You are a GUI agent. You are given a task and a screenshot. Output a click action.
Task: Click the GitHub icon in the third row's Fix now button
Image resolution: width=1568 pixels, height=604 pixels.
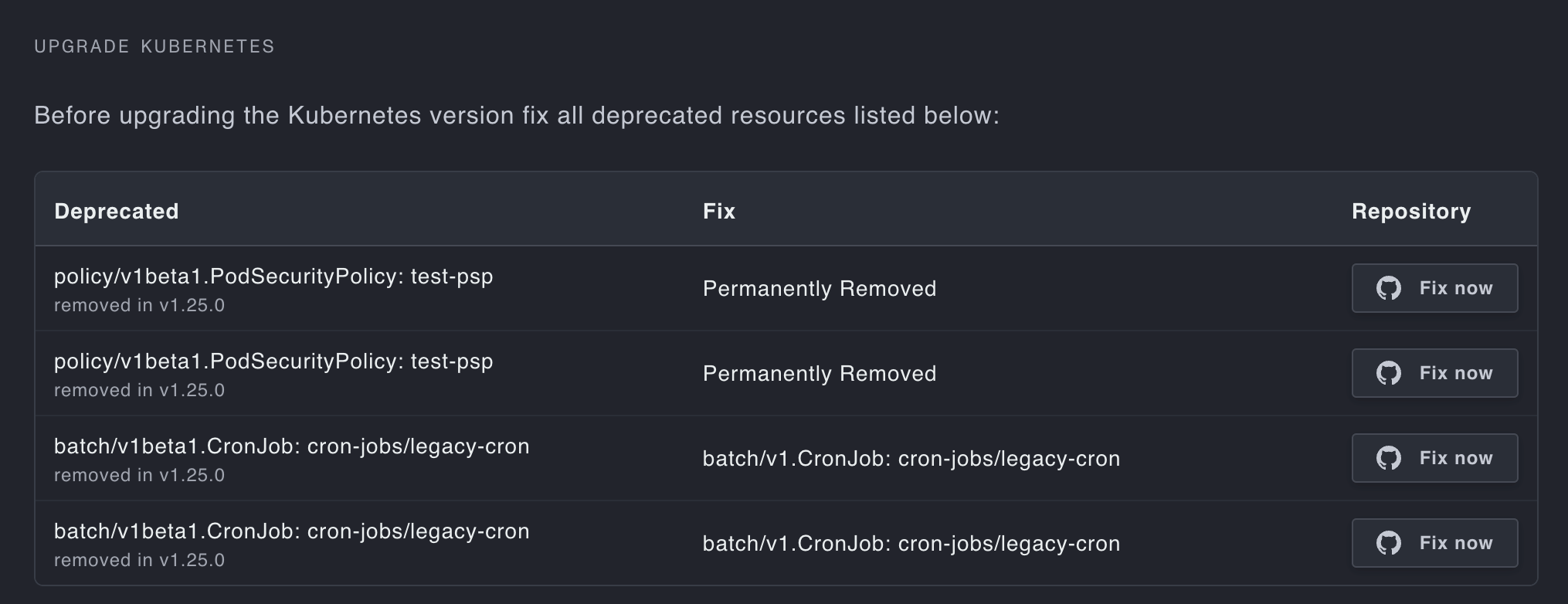[x=1388, y=458]
